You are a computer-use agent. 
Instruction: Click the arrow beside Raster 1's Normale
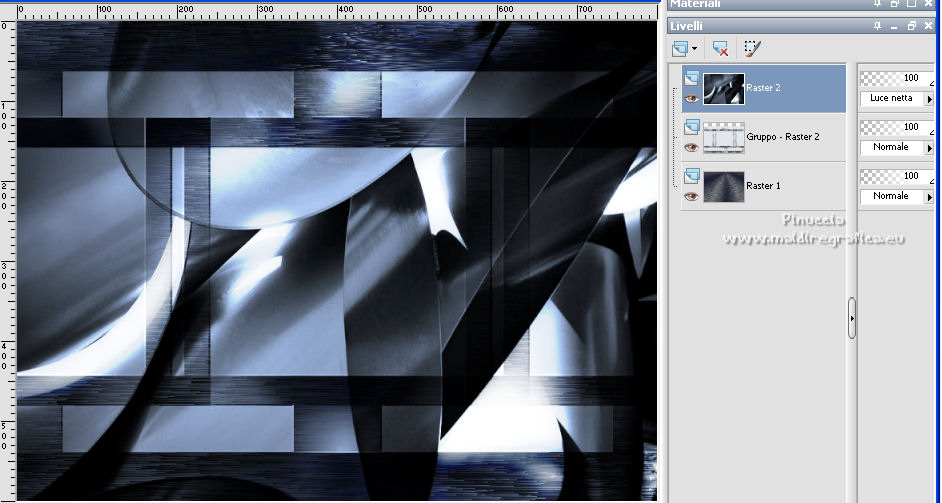930,197
